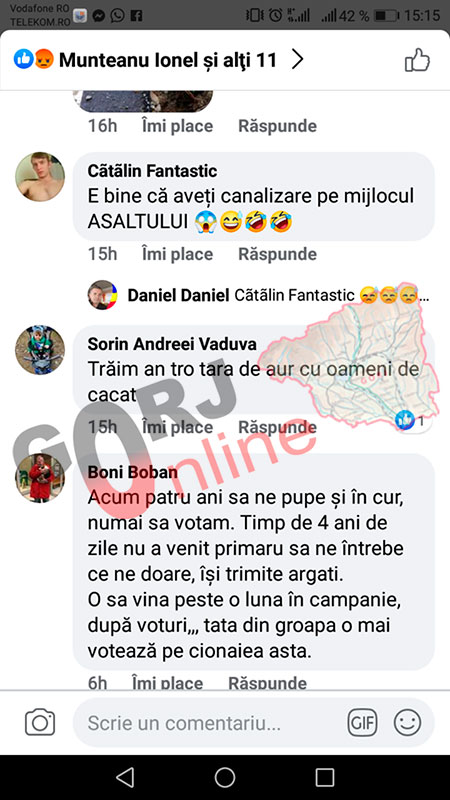The image size is (450, 800).
Task: Open the emoji smiley picker
Action: tap(407, 722)
